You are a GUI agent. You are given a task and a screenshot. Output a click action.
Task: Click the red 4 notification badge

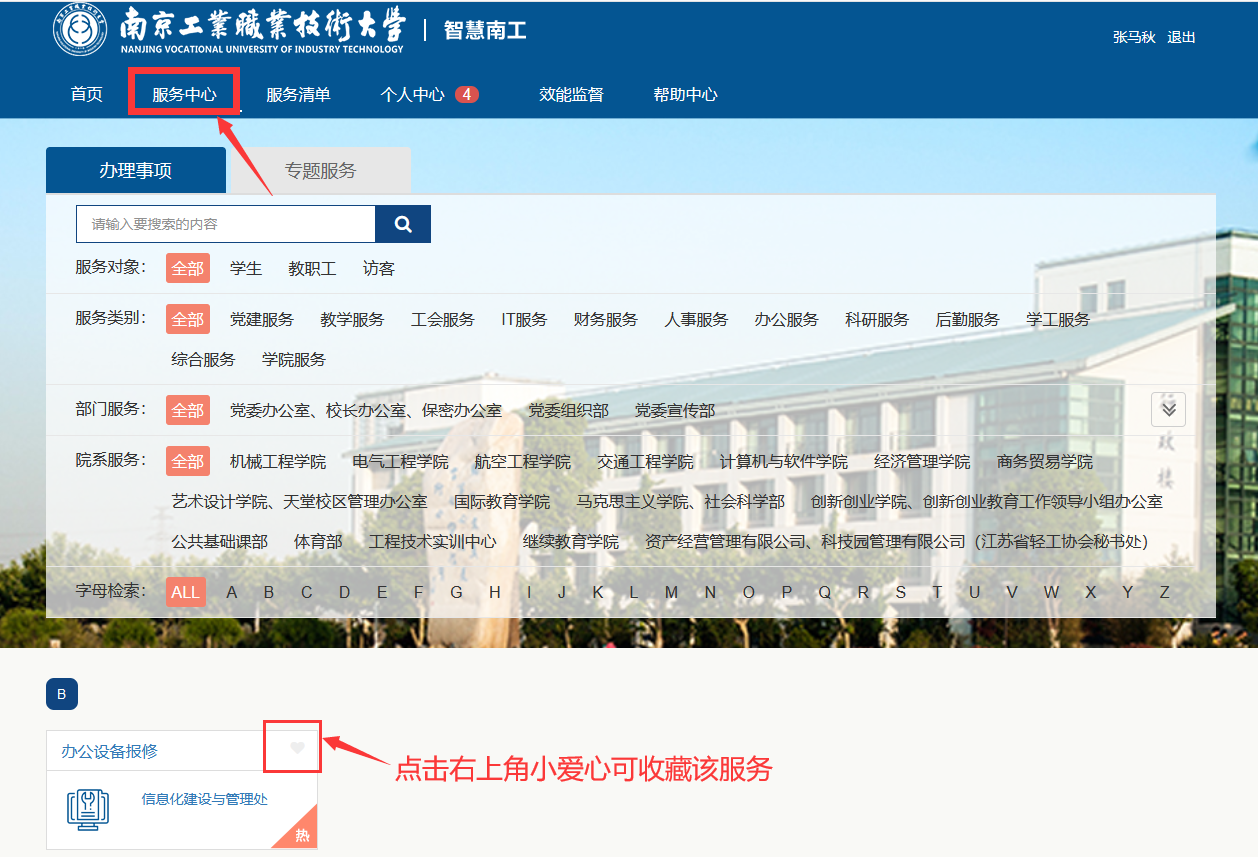[x=466, y=94]
